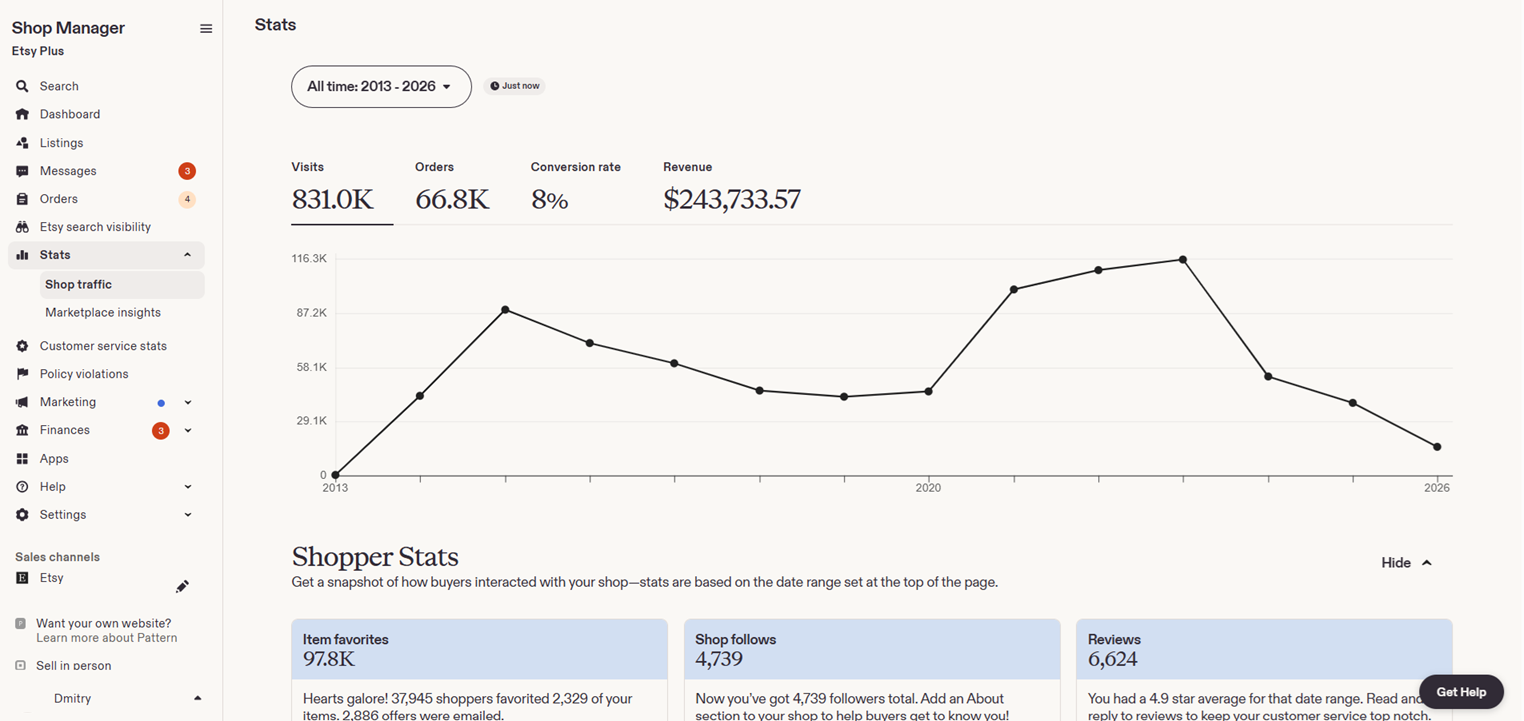Open Search via the magnifier icon

(22, 86)
